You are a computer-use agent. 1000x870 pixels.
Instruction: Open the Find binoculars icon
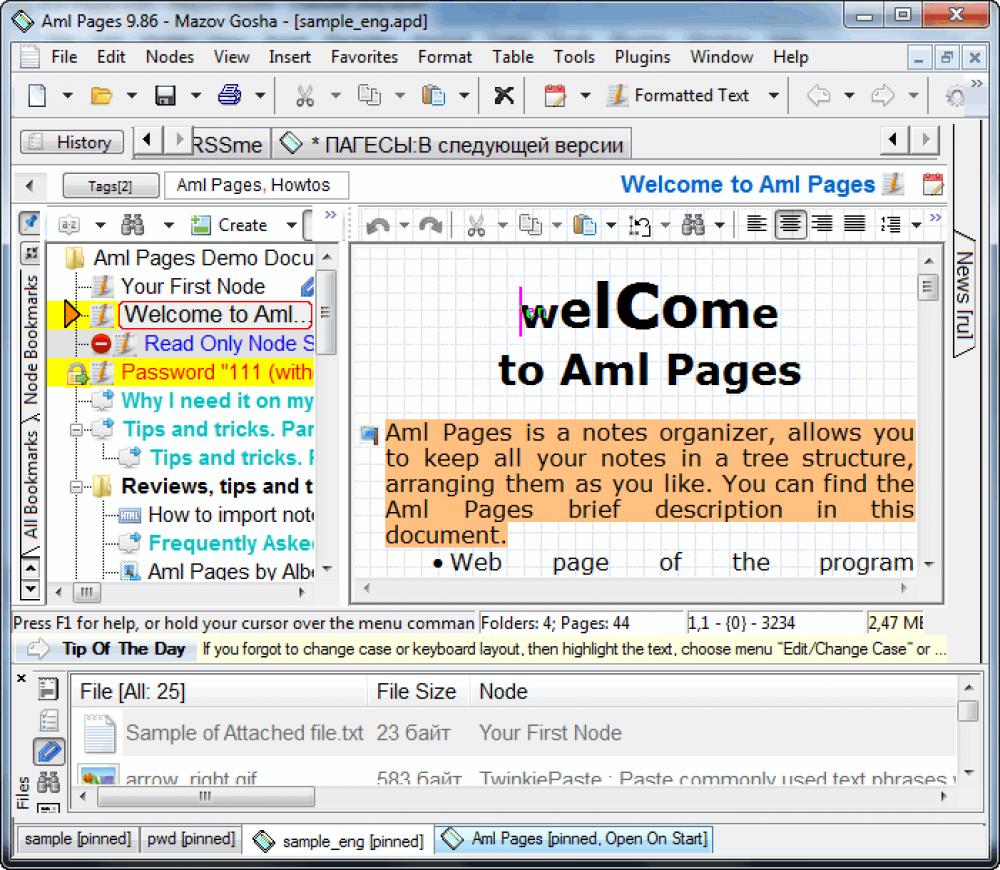point(691,224)
